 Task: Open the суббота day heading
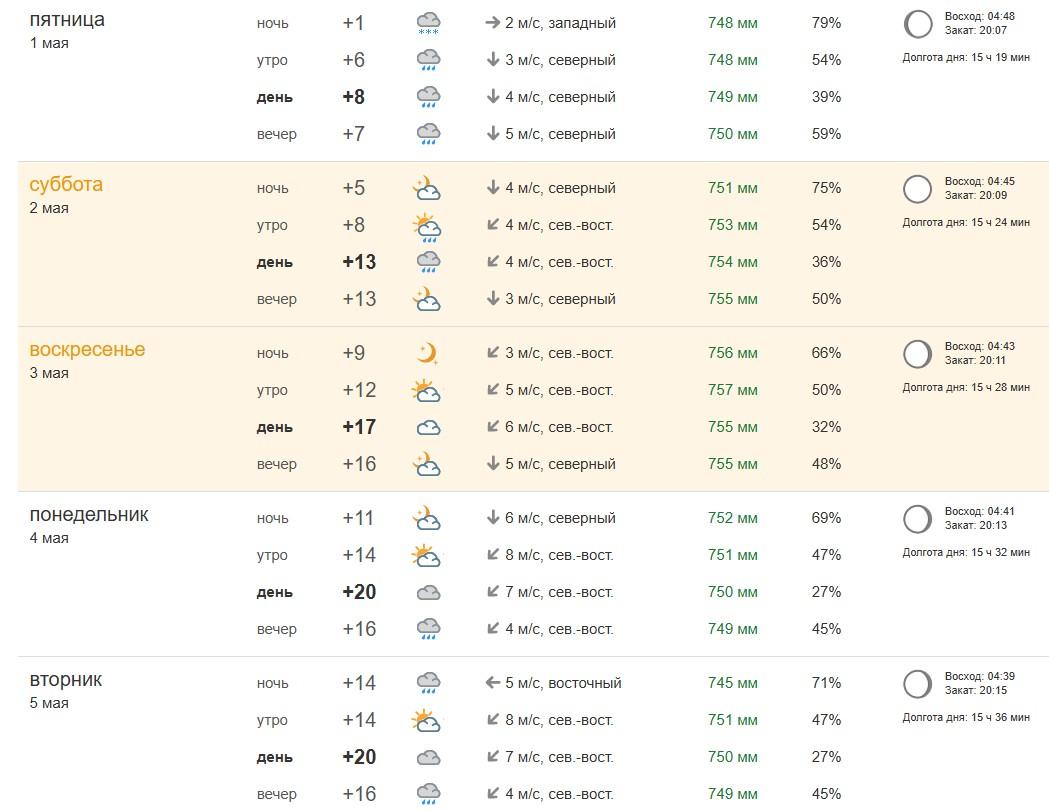pos(66,185)
